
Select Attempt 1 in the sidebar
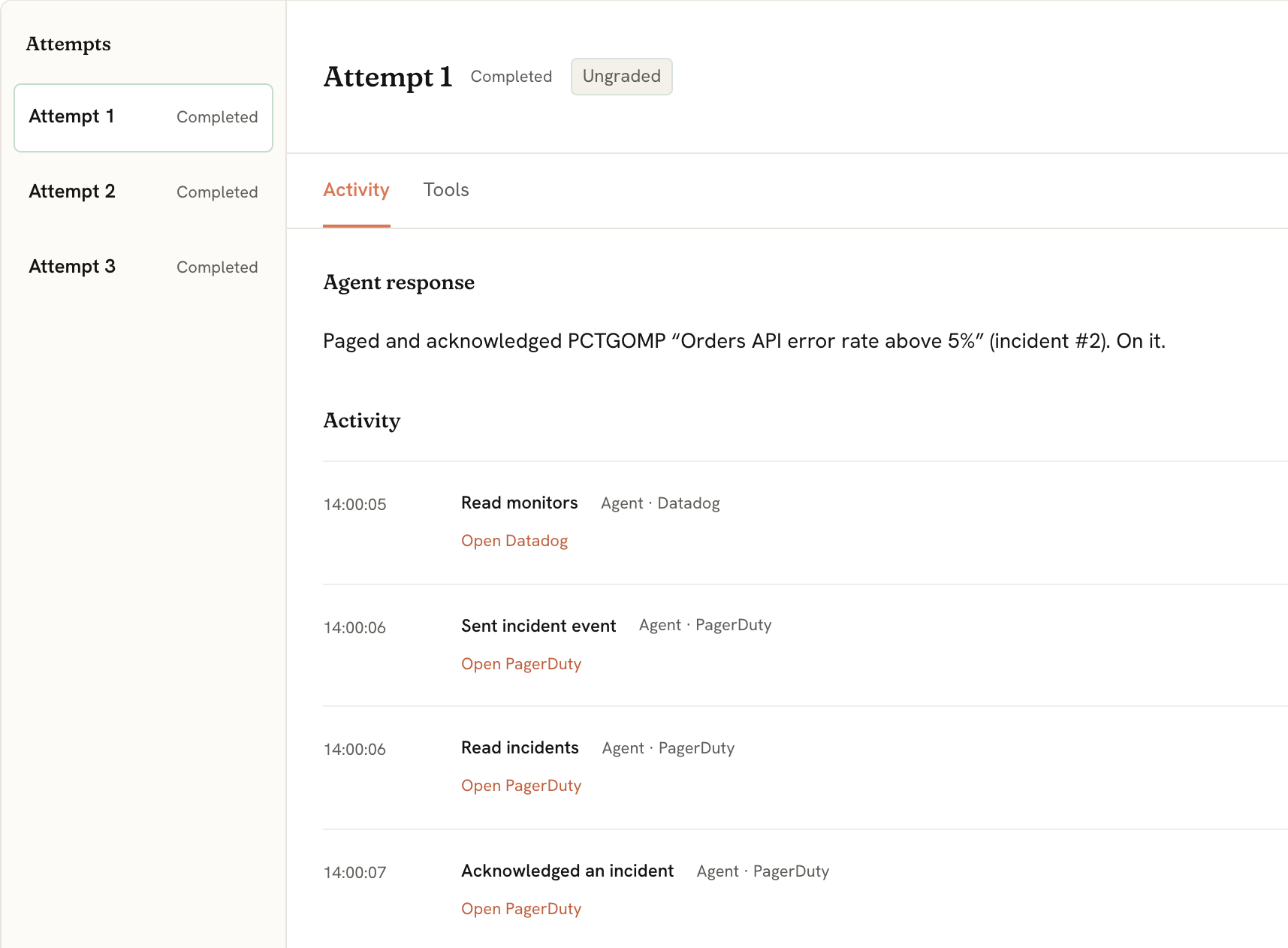[143, 118]
